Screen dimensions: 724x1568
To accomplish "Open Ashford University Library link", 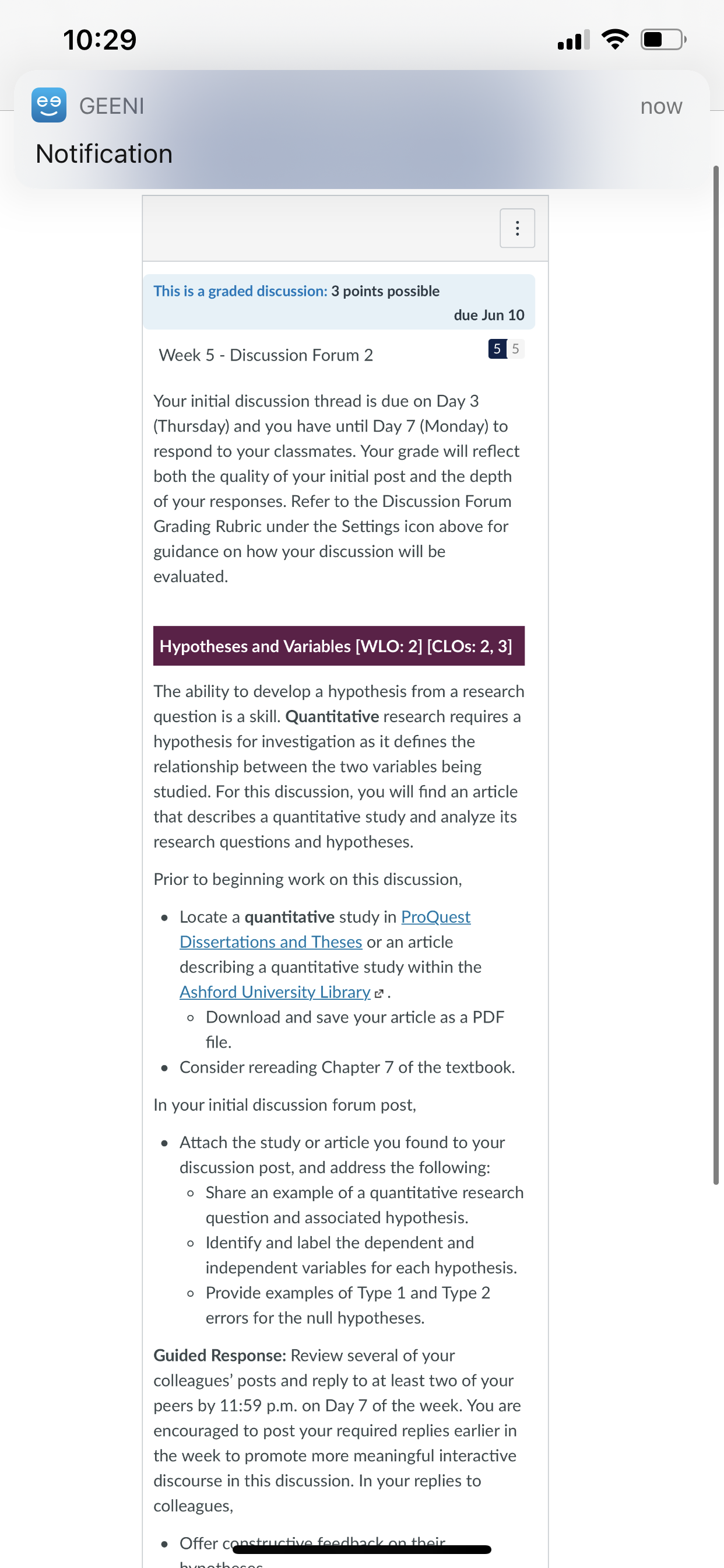I will pyautogui.click(x=275, y=992).
